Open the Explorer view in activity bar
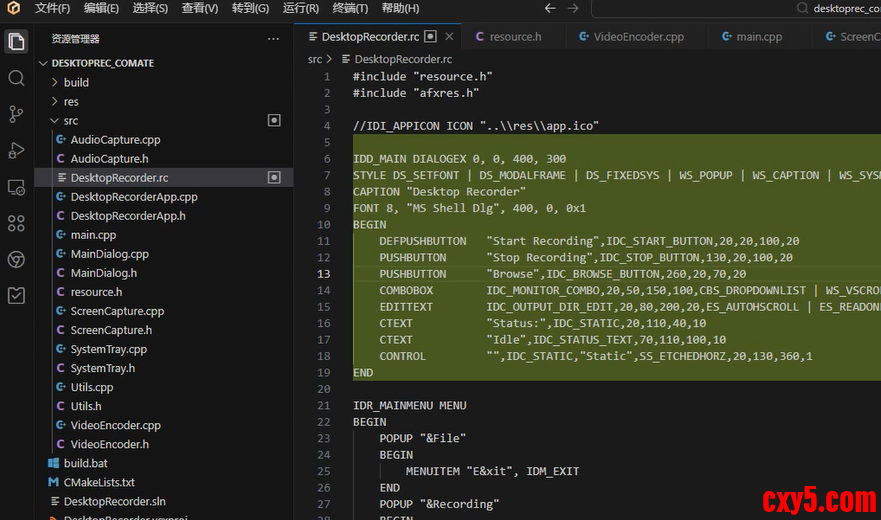 [16, 41]
